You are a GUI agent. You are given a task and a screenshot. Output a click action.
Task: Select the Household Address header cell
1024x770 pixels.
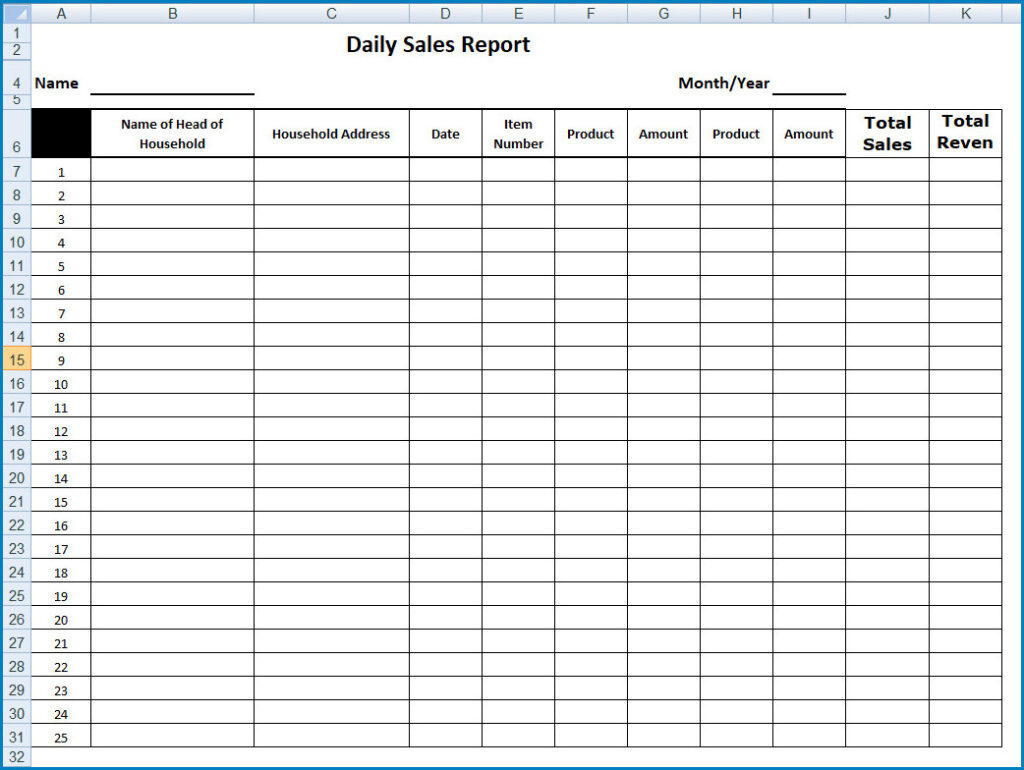(331, 131)
